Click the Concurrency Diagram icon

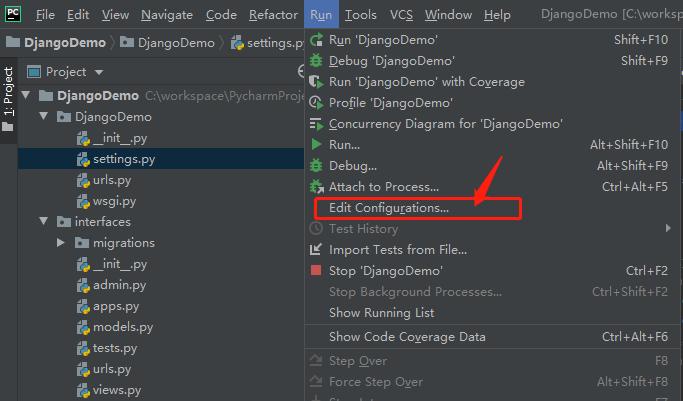pos(316,124)
